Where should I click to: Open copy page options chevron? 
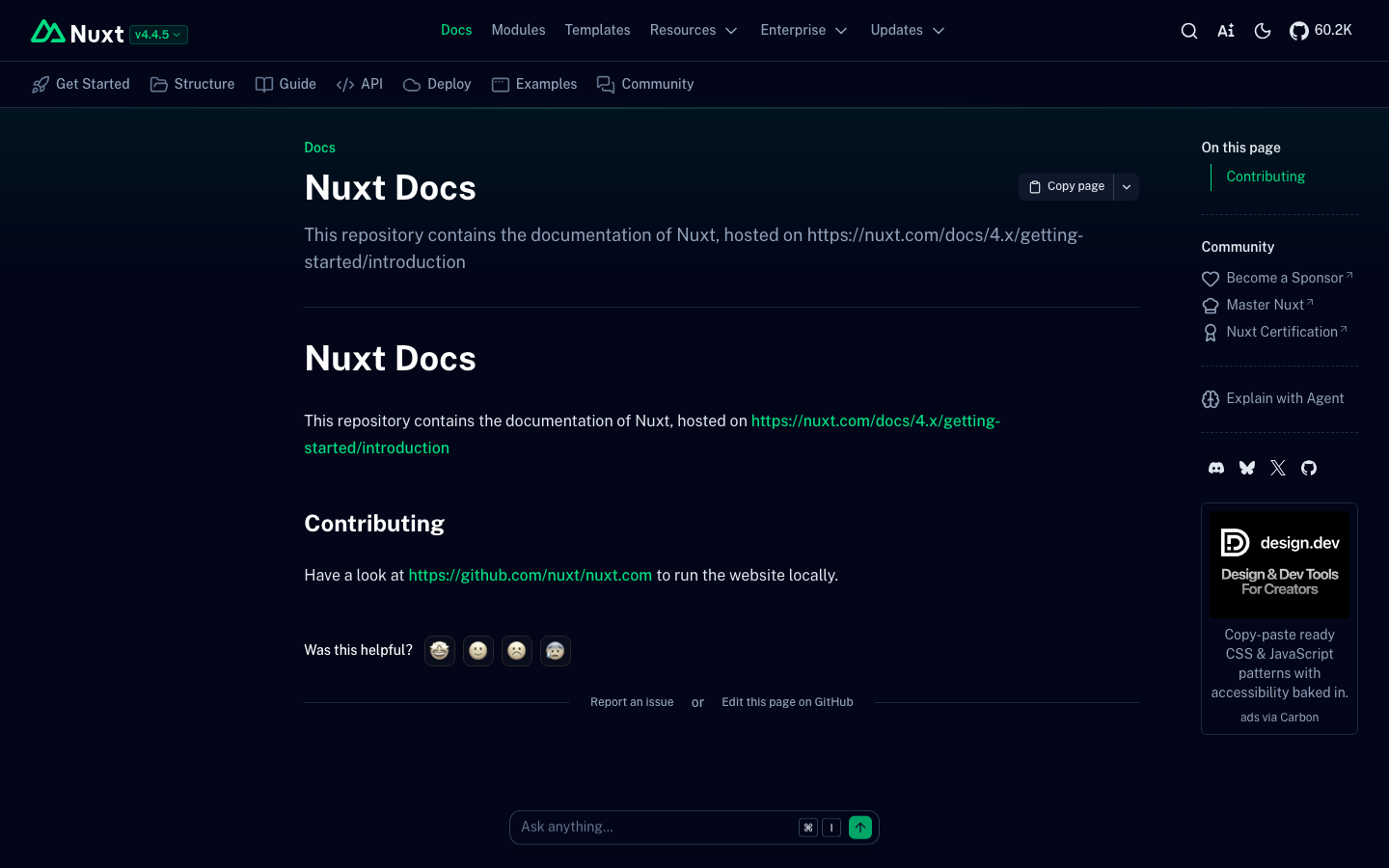1127,187
